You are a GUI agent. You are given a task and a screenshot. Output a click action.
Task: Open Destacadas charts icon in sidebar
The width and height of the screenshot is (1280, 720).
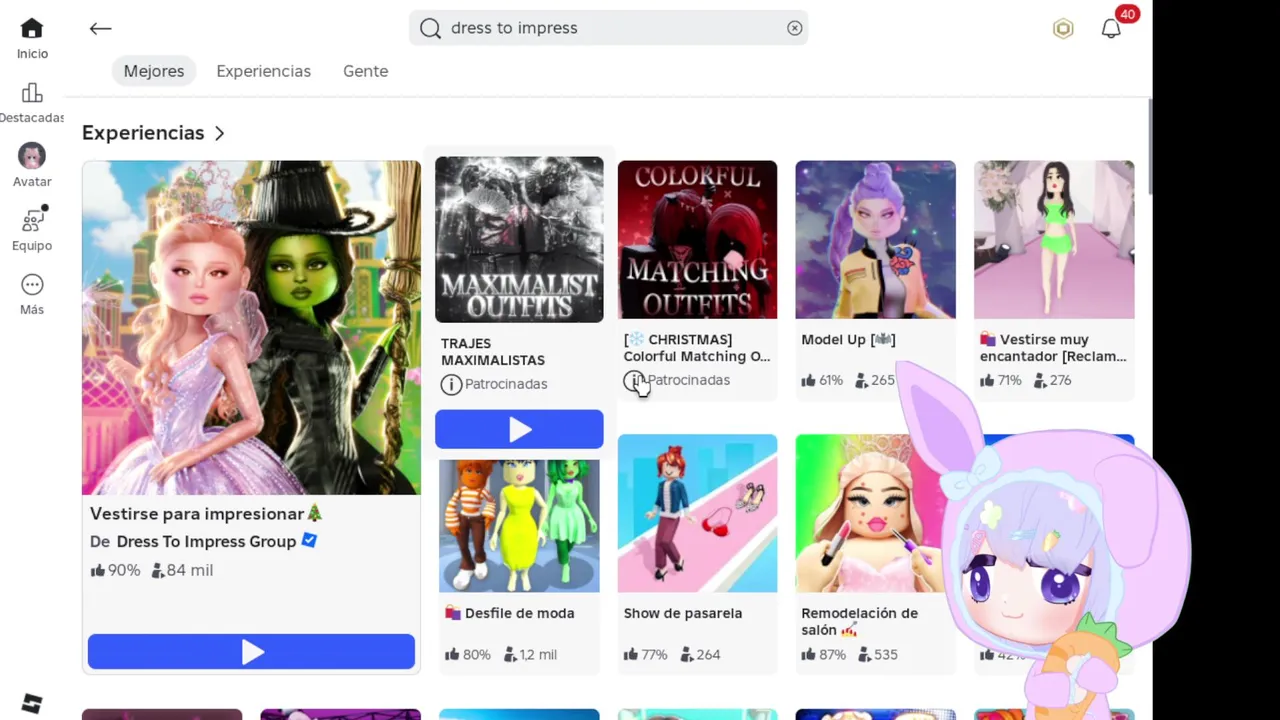[x=32, y=93]
